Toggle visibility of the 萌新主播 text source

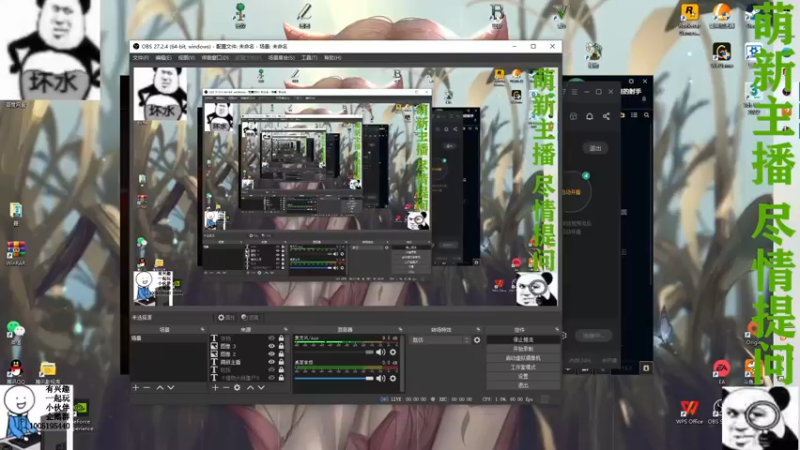pos(271,362)
